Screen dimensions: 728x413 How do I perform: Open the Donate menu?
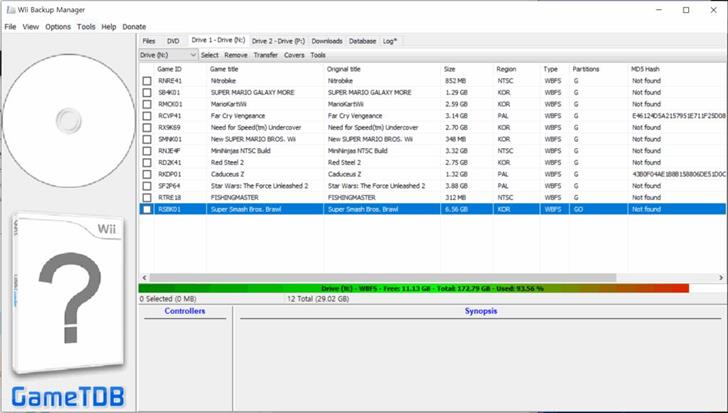(x=134, y=27)
